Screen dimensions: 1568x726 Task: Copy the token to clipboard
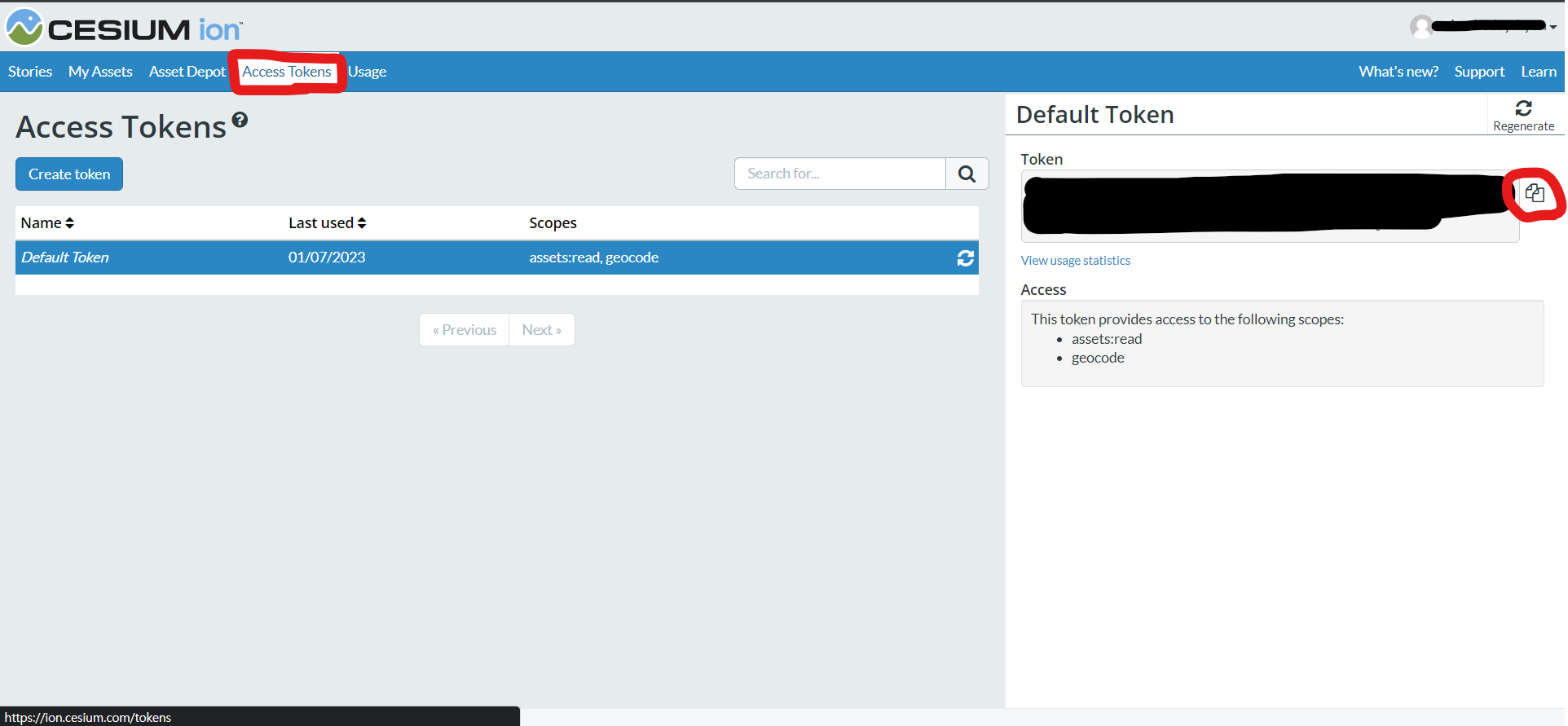(1535, 193)
